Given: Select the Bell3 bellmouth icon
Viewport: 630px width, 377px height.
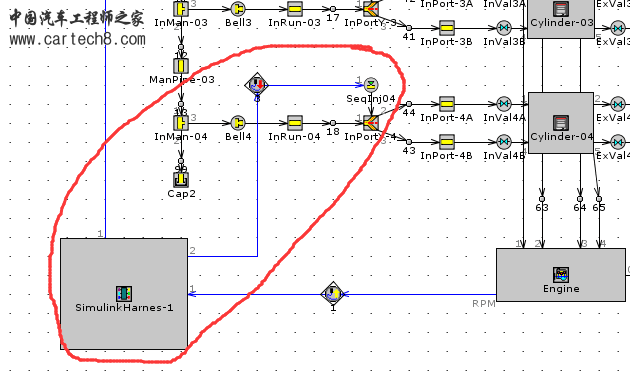Looking at the screenshot, I should (238, 9).
